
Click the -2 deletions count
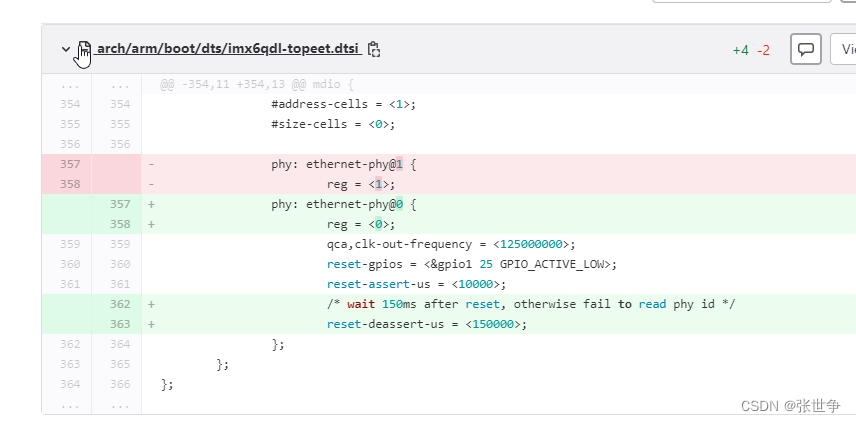coord(764,51)
